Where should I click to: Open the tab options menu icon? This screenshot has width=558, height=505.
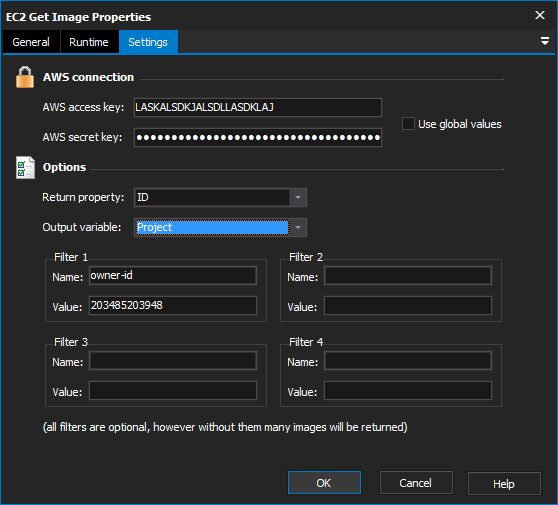544,41
